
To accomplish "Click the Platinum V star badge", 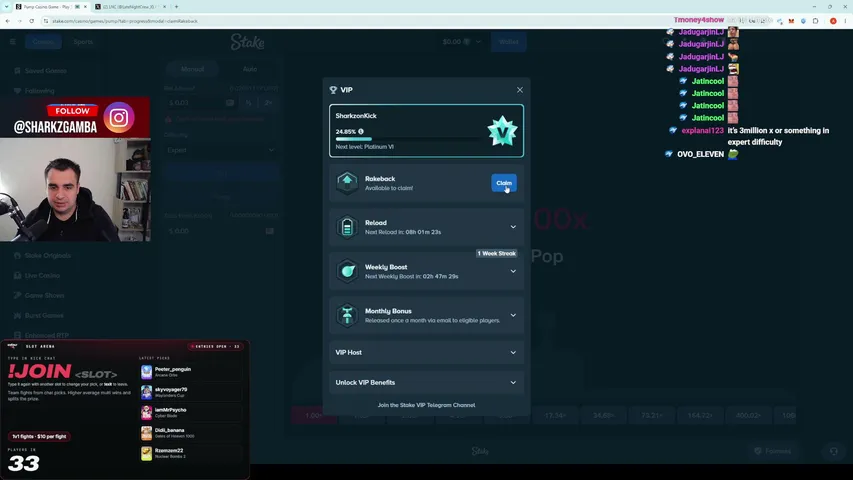I will (x=502, y=131).
